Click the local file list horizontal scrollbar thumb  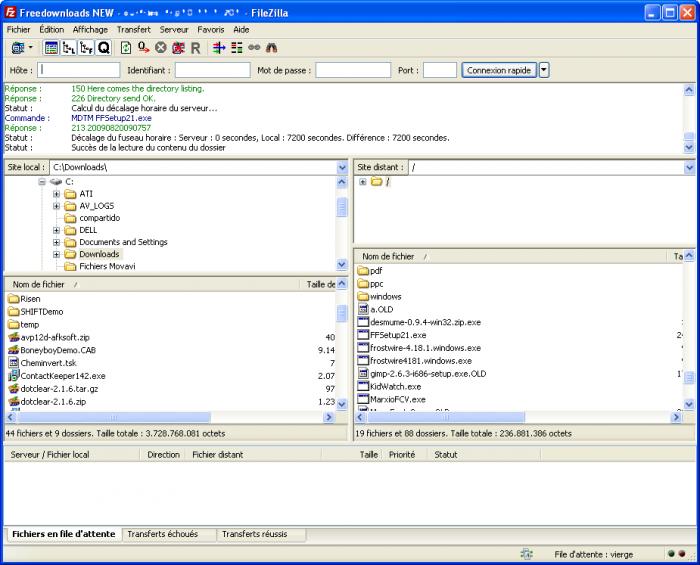tap(114, 417)
